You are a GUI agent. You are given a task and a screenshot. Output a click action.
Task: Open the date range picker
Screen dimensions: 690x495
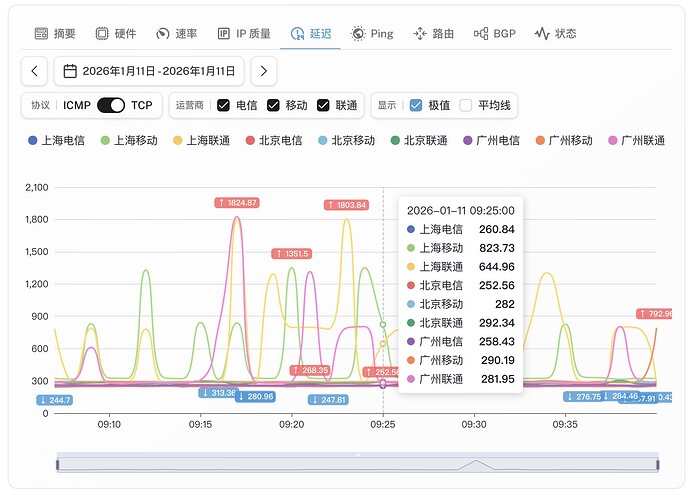point(150,71)
